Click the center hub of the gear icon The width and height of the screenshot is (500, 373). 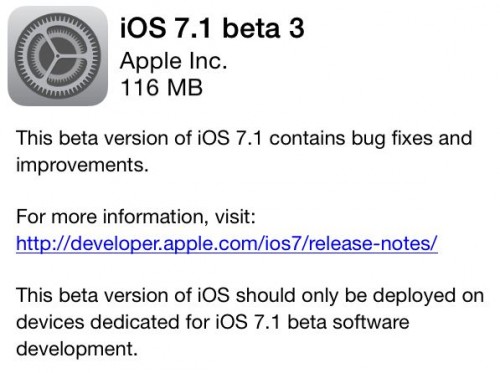(57, 56)
